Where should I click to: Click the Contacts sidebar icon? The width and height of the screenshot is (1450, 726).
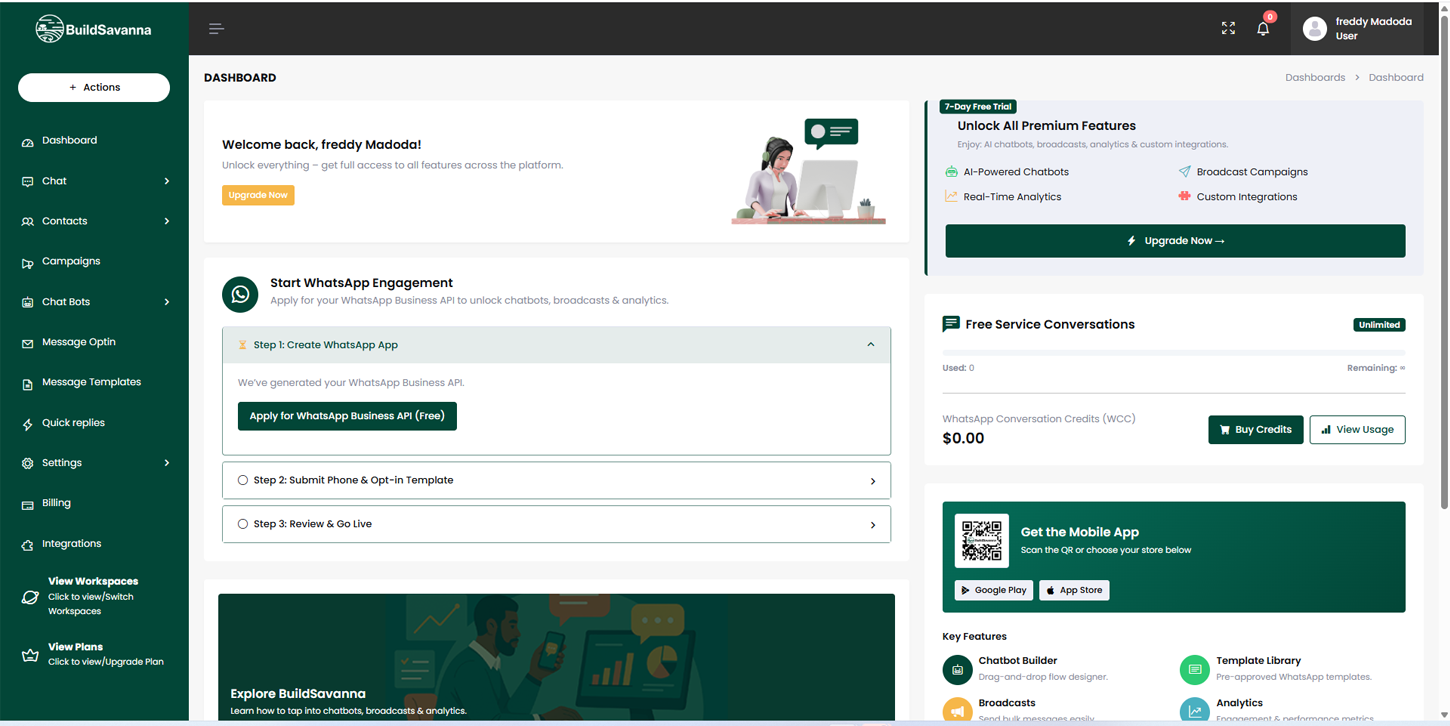click(x=27, y=222)
